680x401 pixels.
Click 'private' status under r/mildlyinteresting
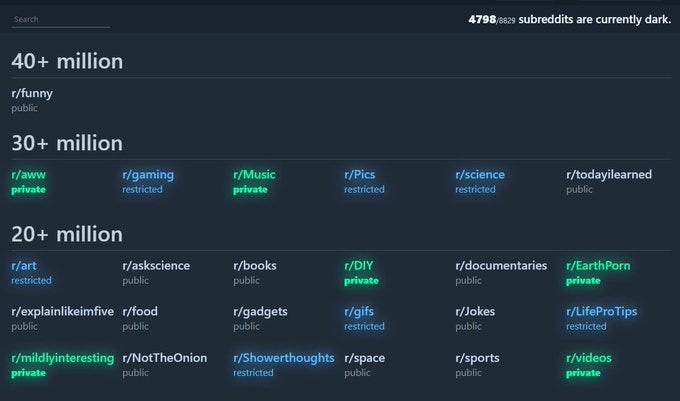coord(29,373)
